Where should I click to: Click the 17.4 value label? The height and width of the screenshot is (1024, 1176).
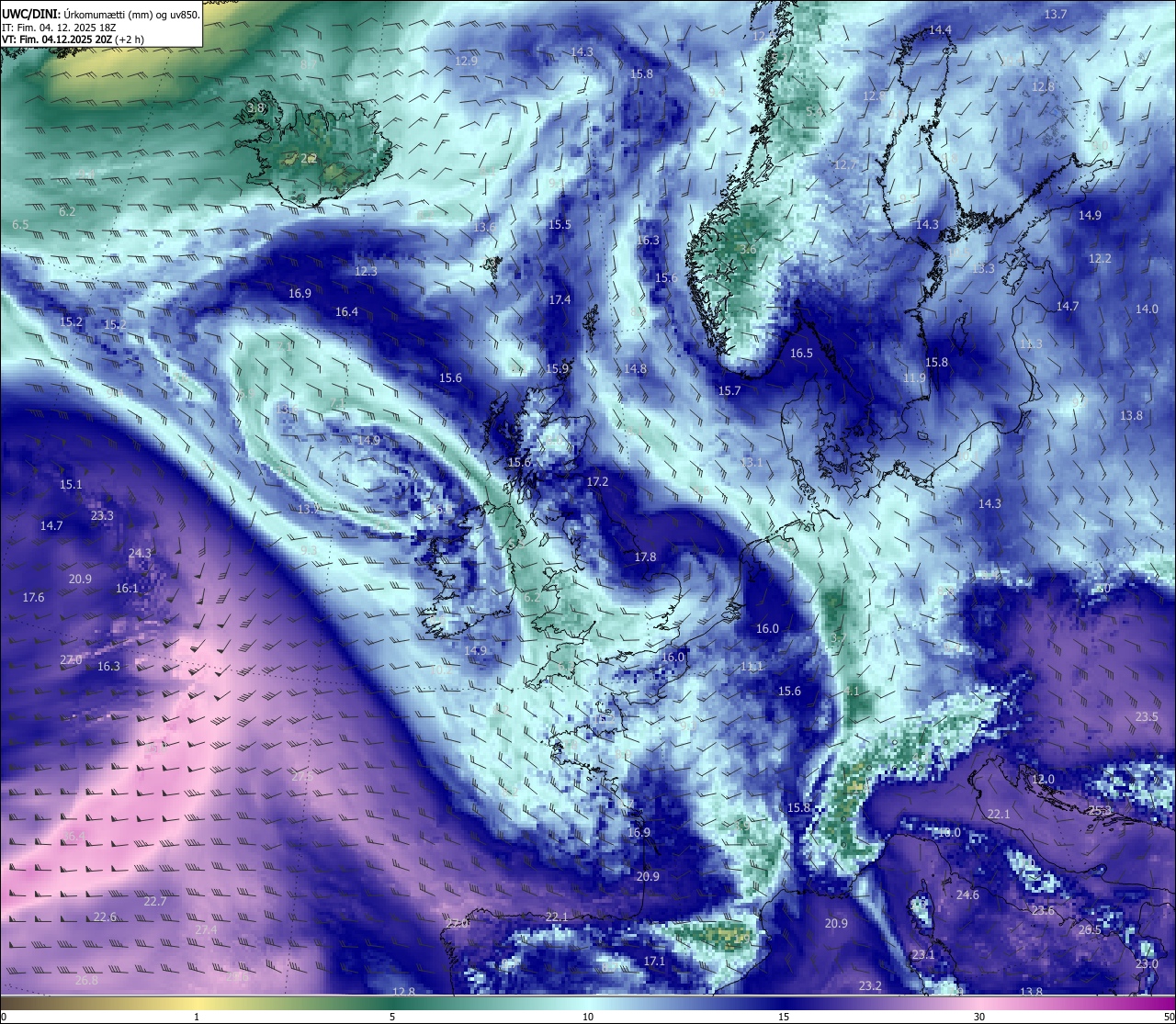(x=560, y=300)
